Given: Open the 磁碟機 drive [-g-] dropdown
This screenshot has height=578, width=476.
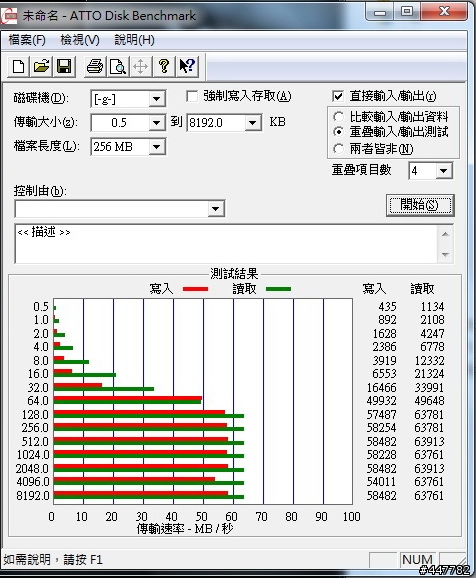Looking at the screenshot, I should (x=157, y=99).
